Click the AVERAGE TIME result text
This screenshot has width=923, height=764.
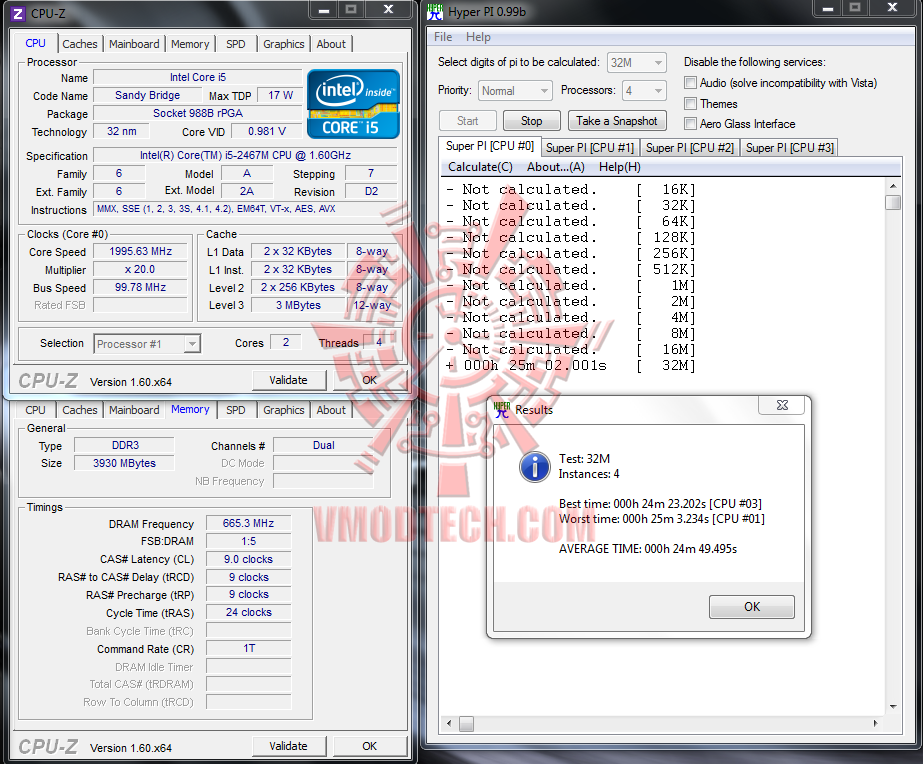point(648,549)
